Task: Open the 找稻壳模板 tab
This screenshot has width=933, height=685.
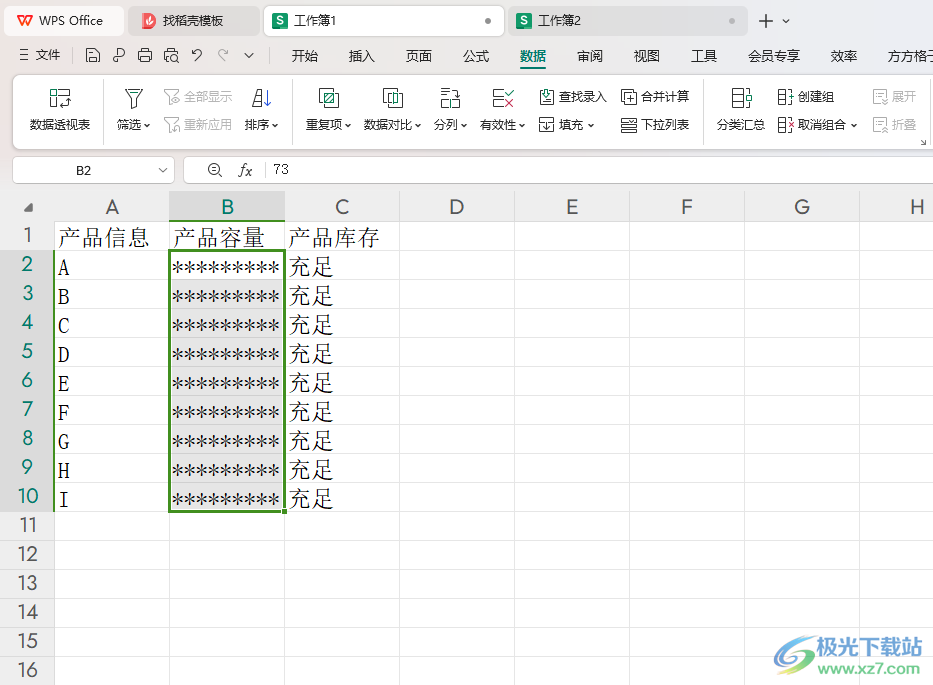Action: (x=192, y=21)
